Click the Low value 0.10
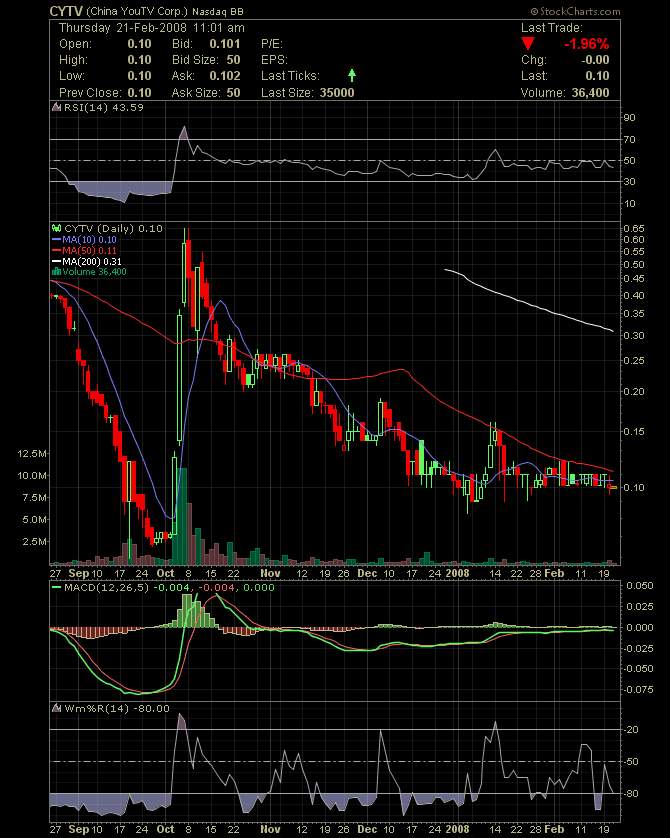Viewport: 670px width, 838px height. tap(139, 76)
